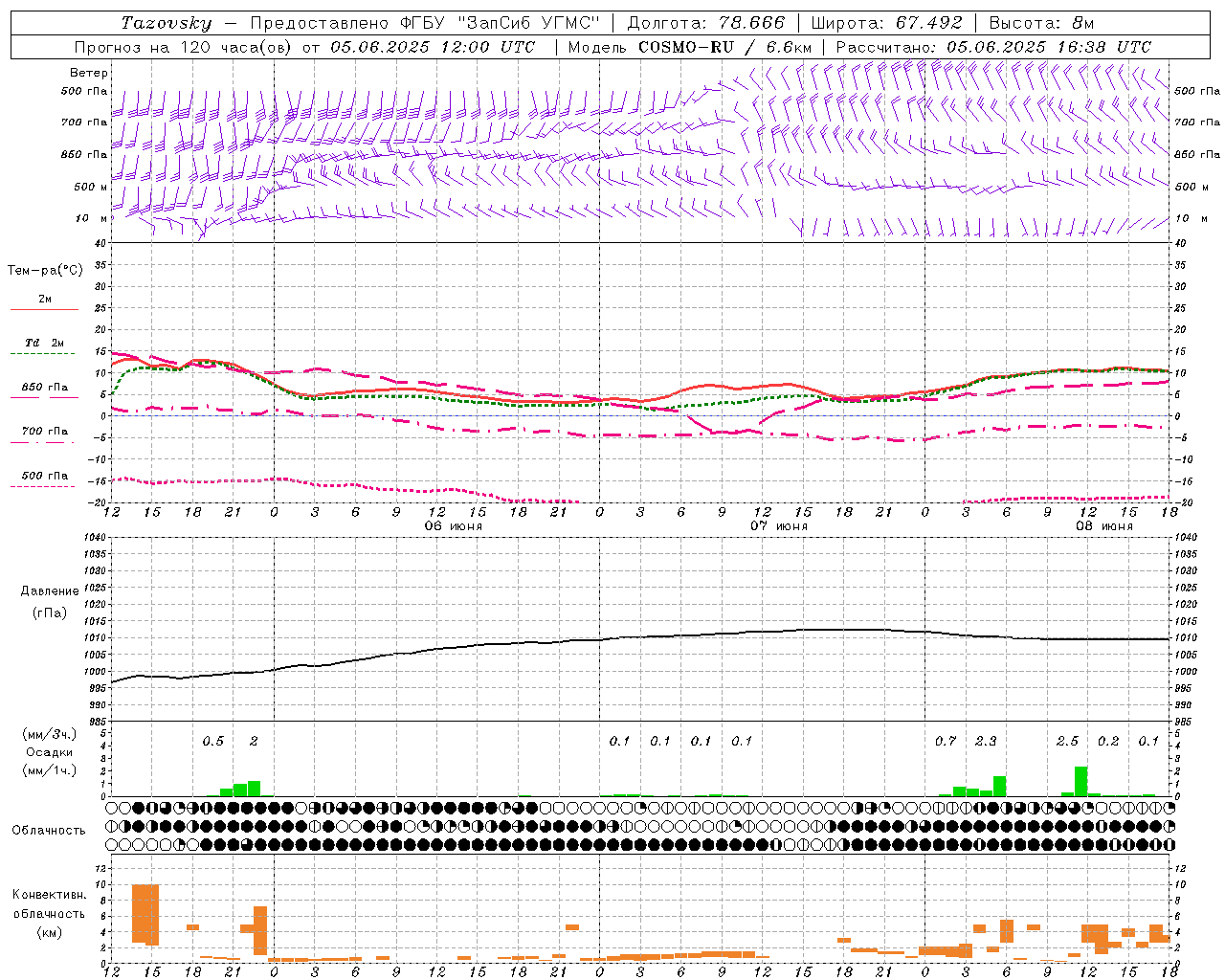Click the longitude value Долгота: 78.666
1225x980 pixels.
705,23
